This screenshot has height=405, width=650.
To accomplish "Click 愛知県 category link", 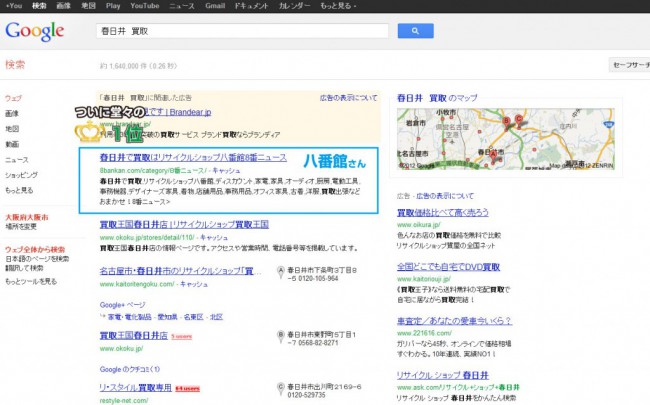I will [x=167, y=317].
